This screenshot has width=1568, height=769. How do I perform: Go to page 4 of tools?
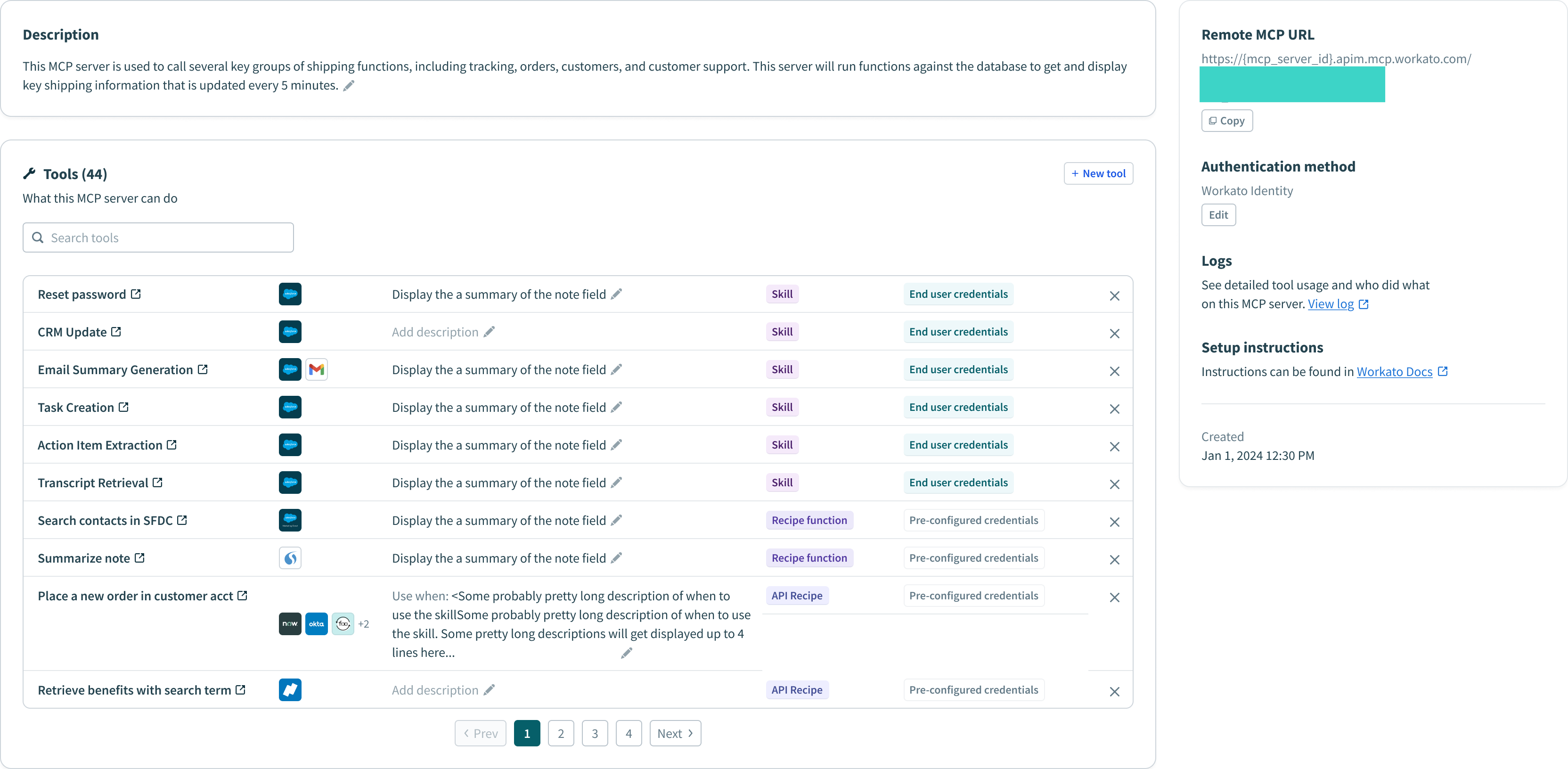(x=628, y=733)
